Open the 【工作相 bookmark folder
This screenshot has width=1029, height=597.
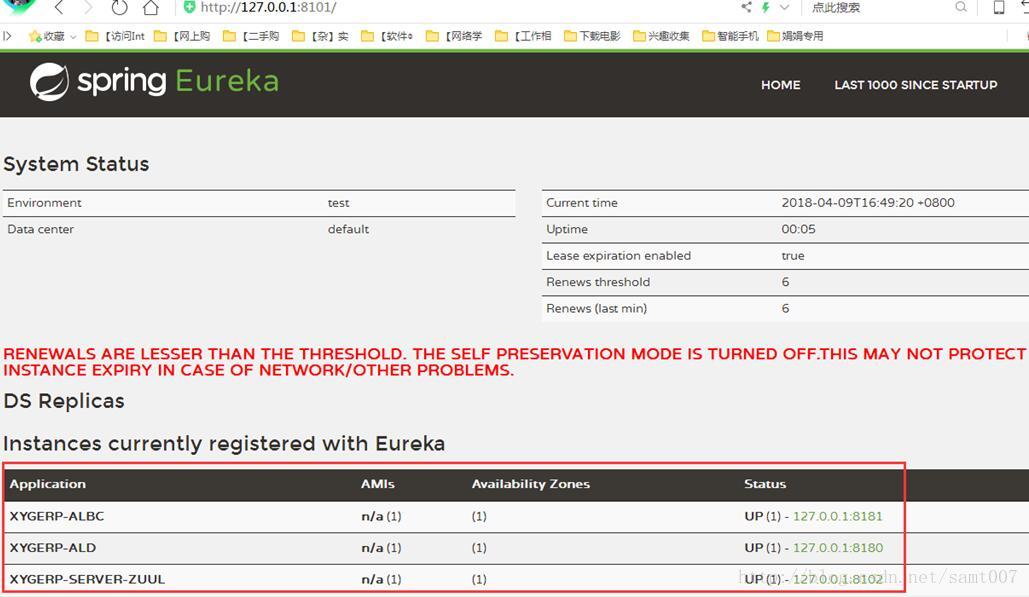click(523, 36)
